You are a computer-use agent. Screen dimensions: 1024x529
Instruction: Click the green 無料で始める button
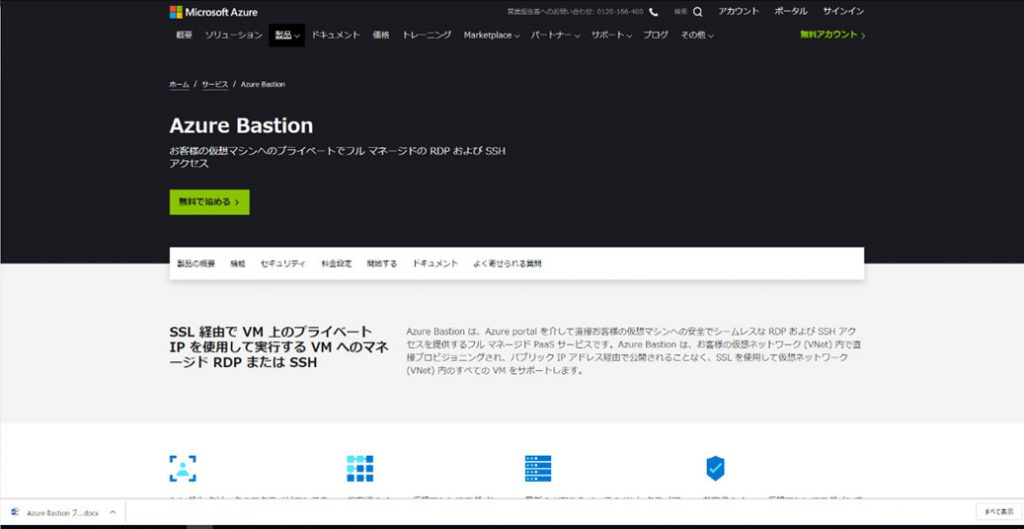click(x=209, y=202)
